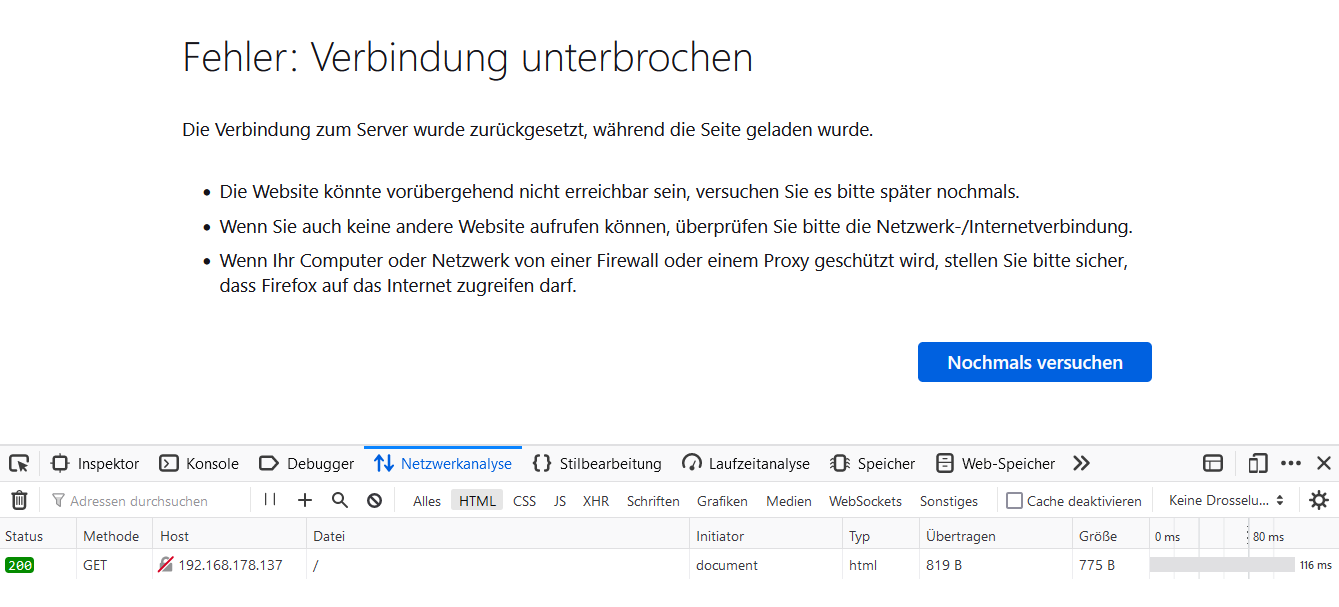Open the Keine Drosselung throttling dropdown
Screen dimensions: 1339x607
coord(1226,501)
